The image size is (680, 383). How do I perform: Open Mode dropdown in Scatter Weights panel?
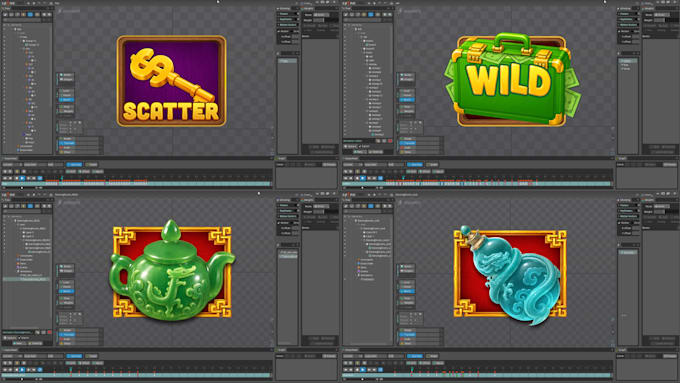(x=321, y=15)
